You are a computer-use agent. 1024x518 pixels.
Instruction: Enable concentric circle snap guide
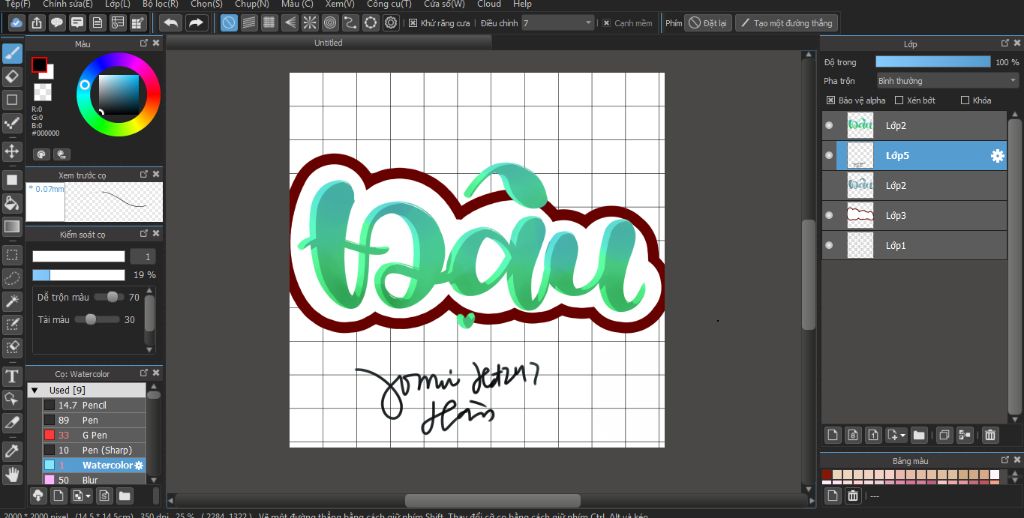(330, 23)
